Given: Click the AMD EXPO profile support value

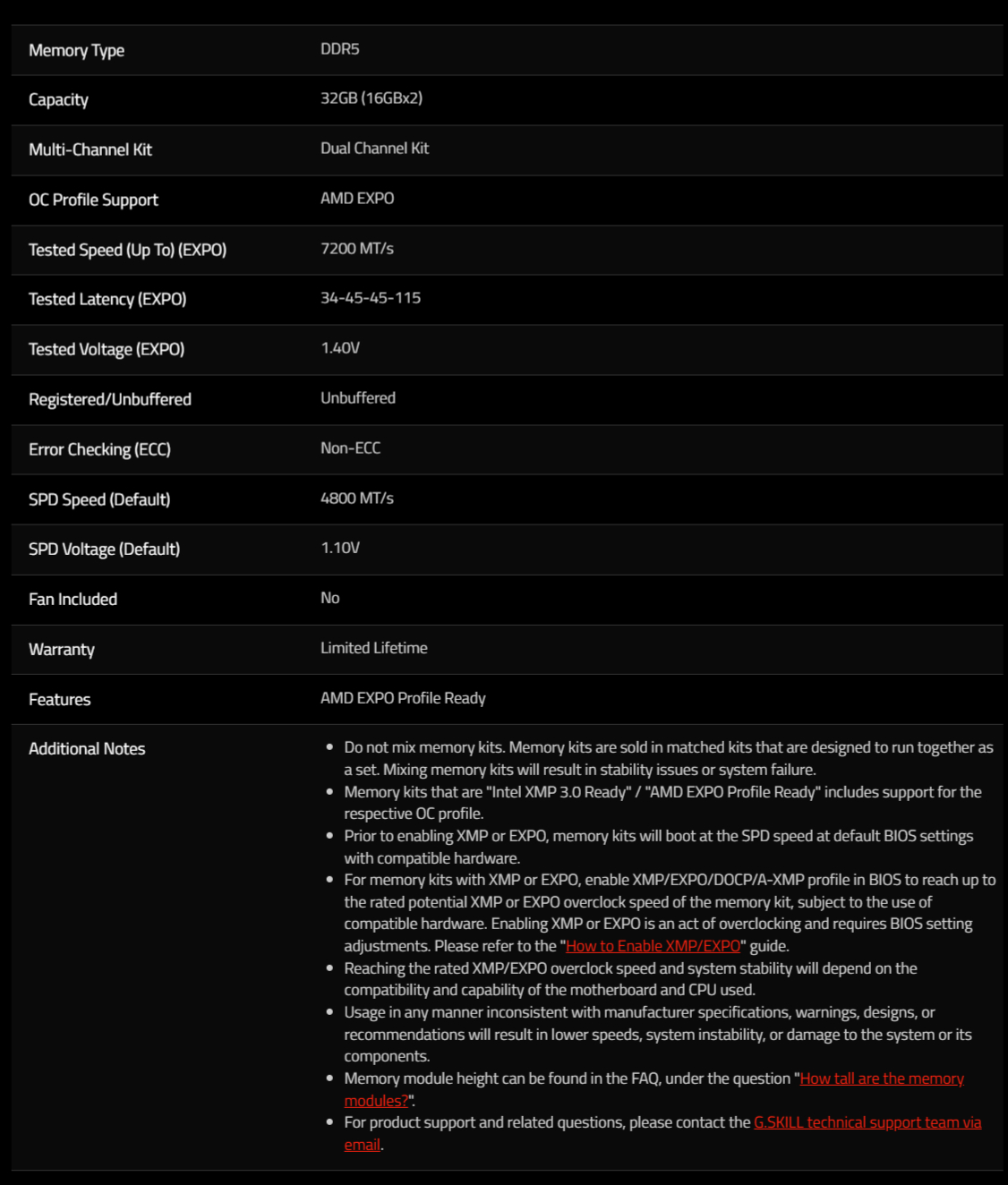Looking at the screenshot, I should (x=357, y=199).
